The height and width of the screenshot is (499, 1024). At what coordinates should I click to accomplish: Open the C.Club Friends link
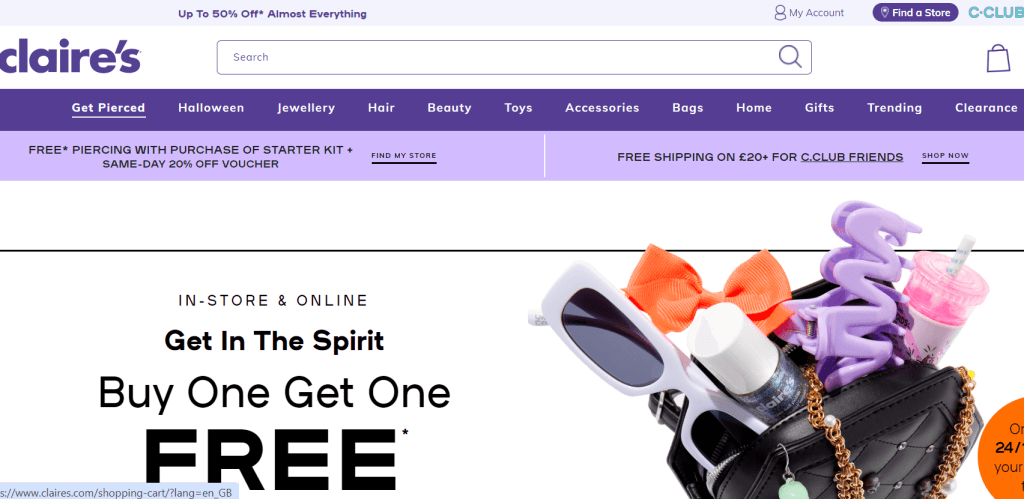(852, 157)
